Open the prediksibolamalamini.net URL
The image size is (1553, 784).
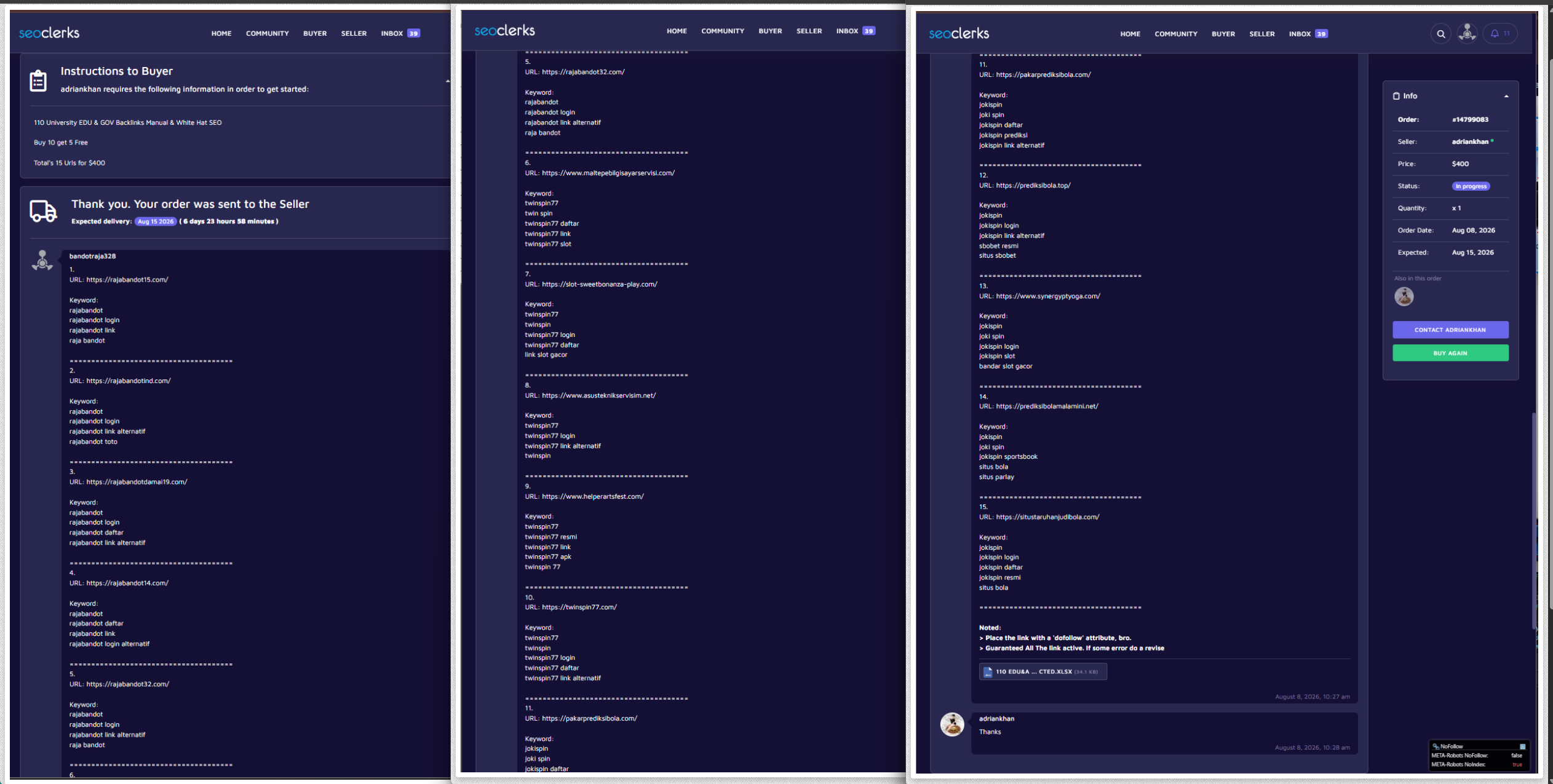tap(1047, 406)
